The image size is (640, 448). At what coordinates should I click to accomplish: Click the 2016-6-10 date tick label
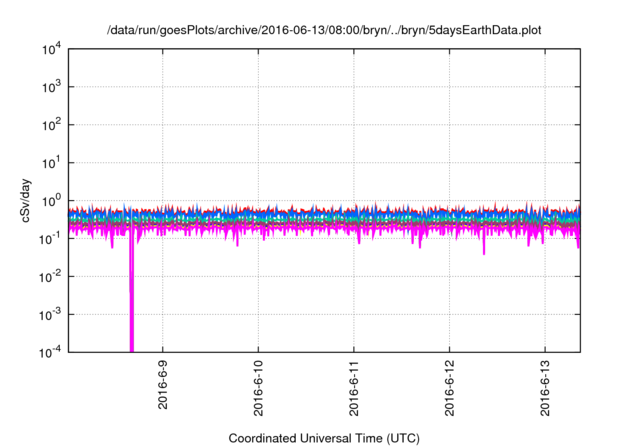pyautogui.click(x=258, y=388)
